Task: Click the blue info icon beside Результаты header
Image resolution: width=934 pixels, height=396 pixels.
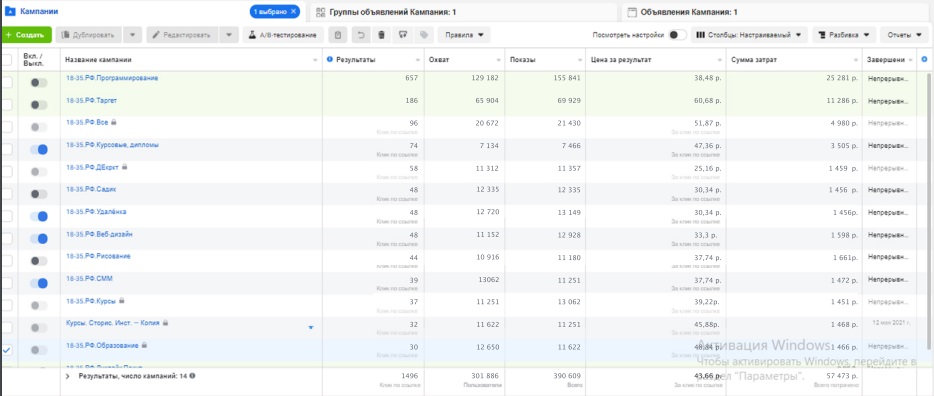Action: click(330, 60)
